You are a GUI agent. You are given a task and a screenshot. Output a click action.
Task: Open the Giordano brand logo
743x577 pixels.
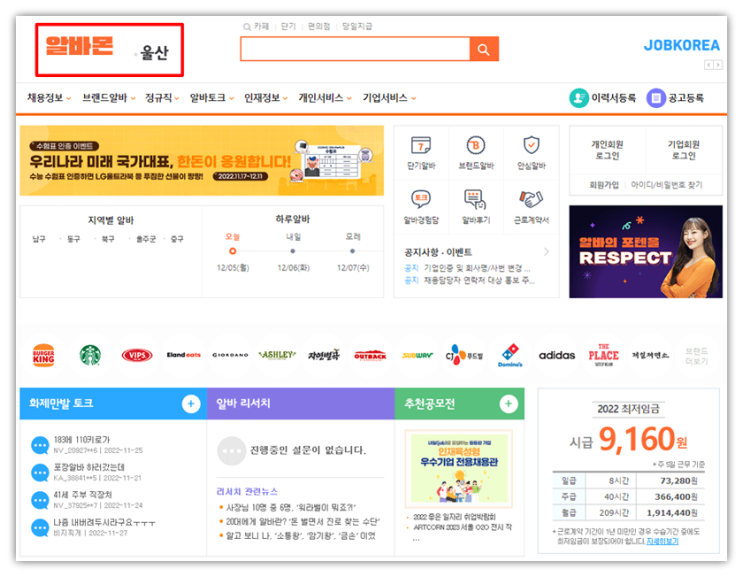point(230,355)
